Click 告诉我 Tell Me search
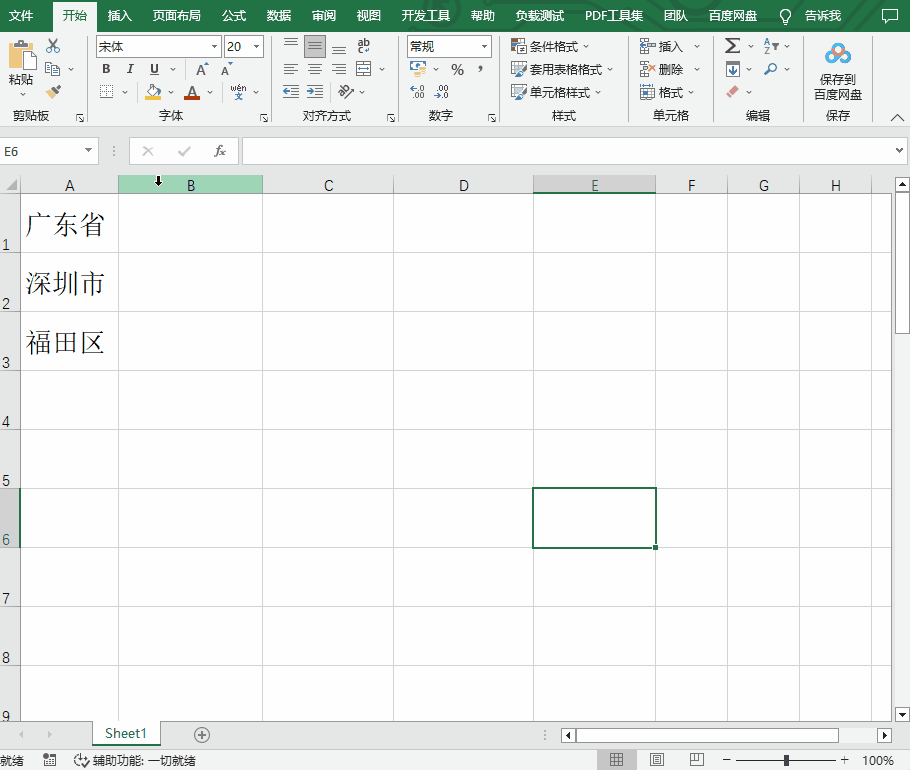Image resolution: width=910 pixels, height=770 pixels. [822, 16]
